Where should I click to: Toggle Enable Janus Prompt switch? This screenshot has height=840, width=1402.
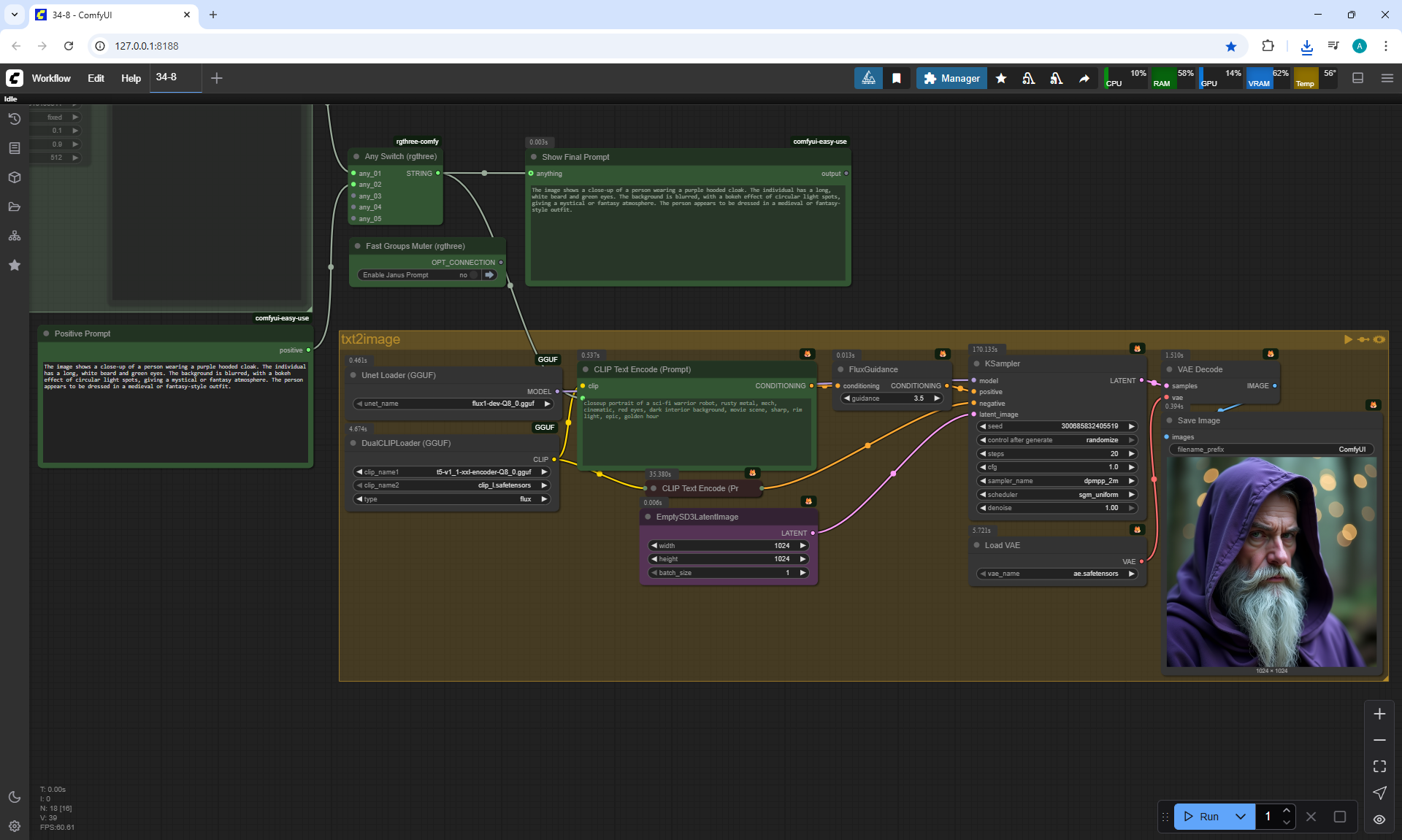(x=473, y=275)
